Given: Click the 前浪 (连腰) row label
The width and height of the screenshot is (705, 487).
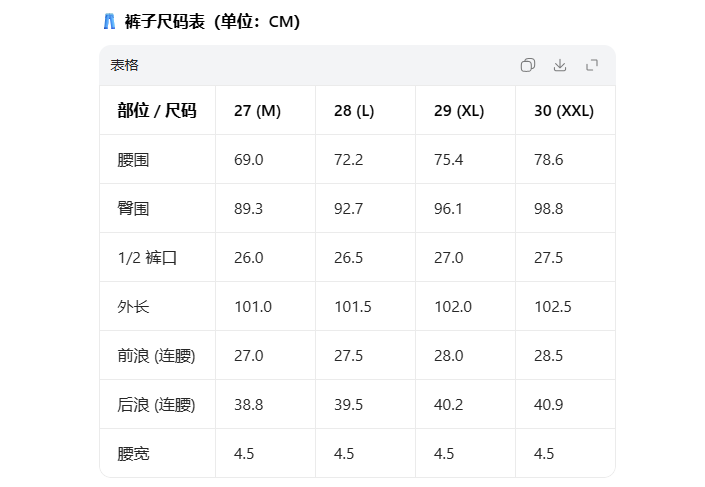Looking at the screenshot, I should tap(156, 356).
